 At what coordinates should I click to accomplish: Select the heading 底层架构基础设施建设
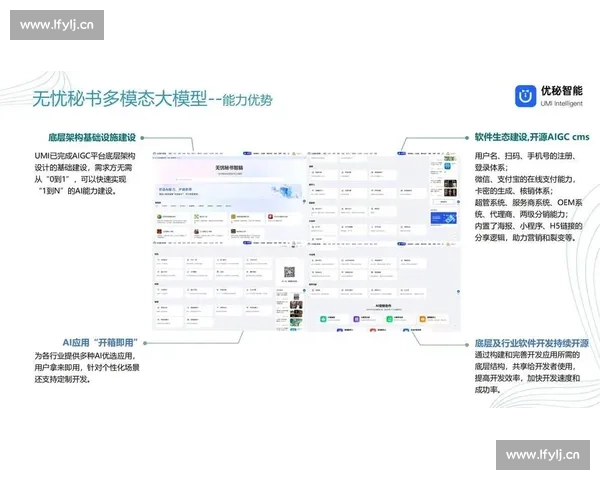[x=92, y=137]
